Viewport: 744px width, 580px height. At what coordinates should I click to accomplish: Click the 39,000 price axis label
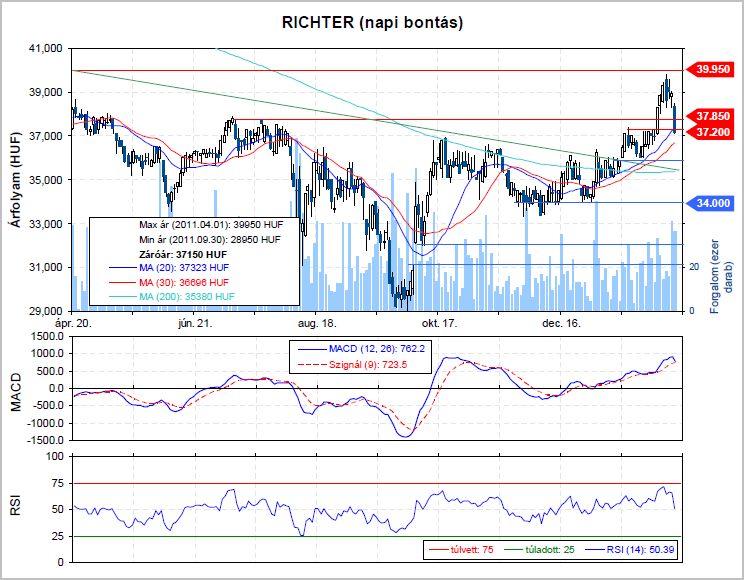pyautogui.click(x=46, y=92)
